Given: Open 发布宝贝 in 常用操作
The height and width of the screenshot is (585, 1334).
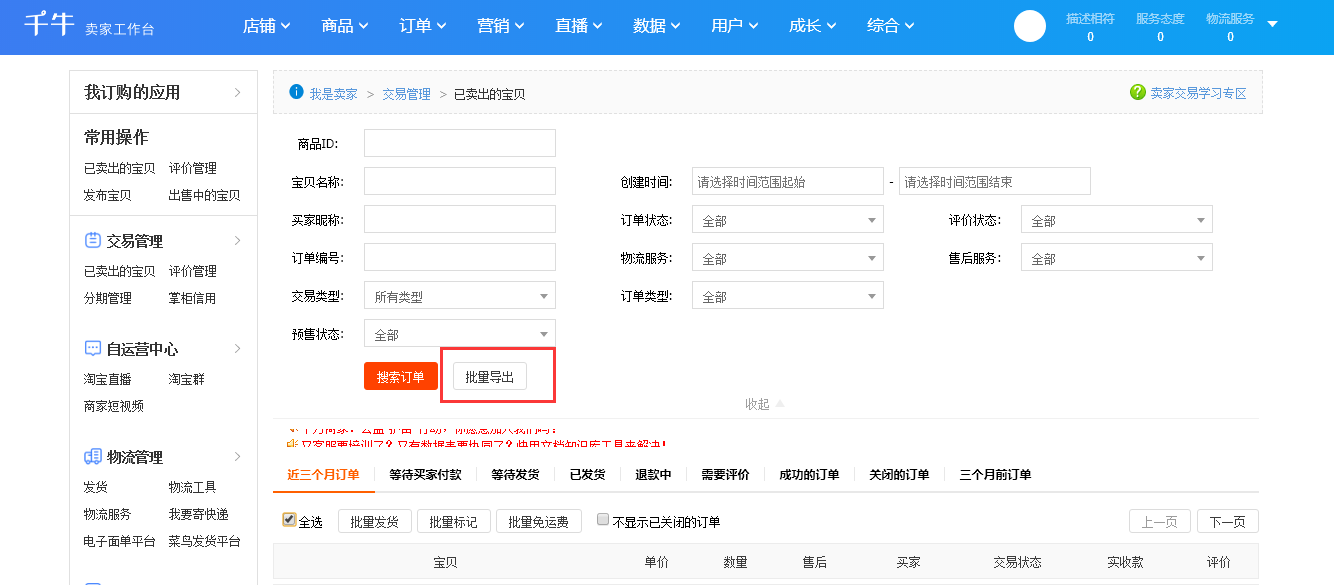Looking at the screenshot, I should [x=108, y=195].
